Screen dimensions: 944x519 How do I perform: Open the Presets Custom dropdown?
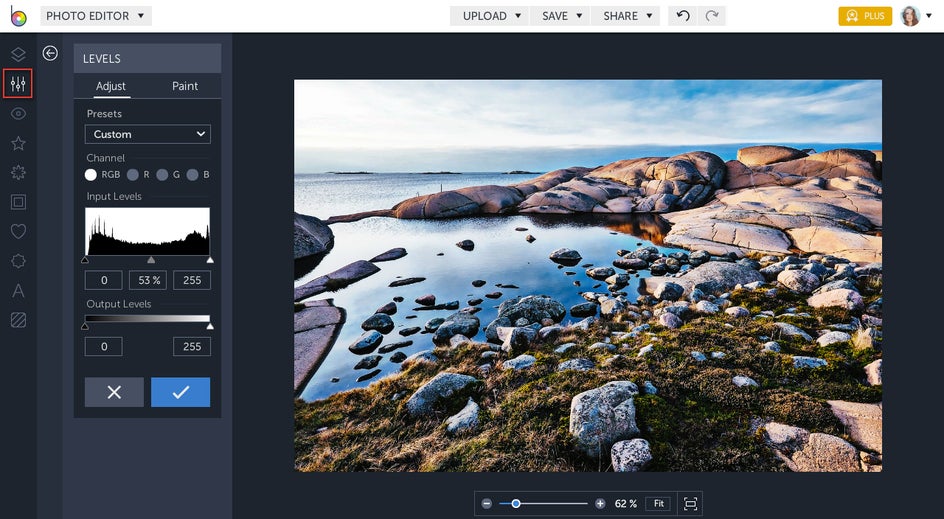tap(148, 134)
